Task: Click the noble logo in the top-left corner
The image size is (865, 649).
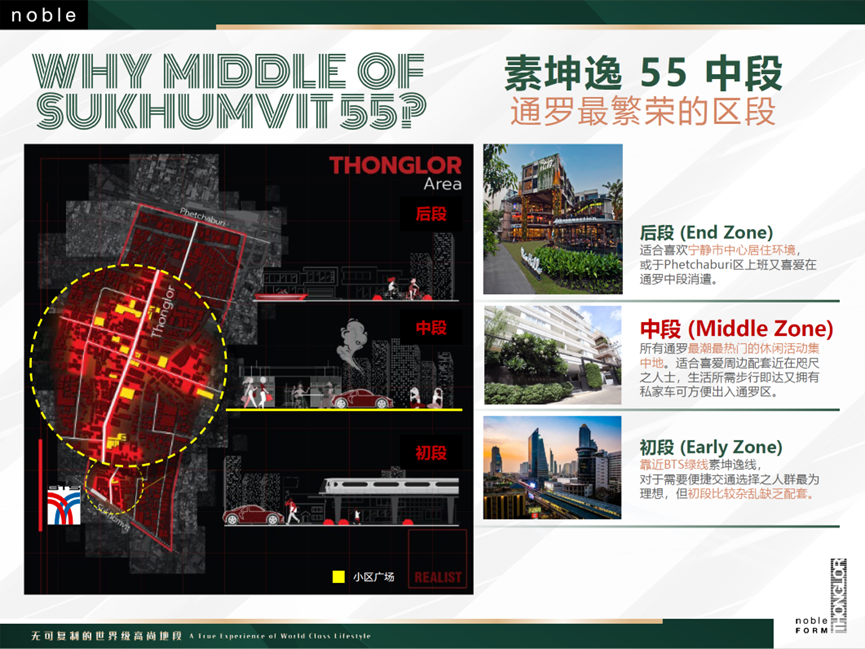Action: 43,15
